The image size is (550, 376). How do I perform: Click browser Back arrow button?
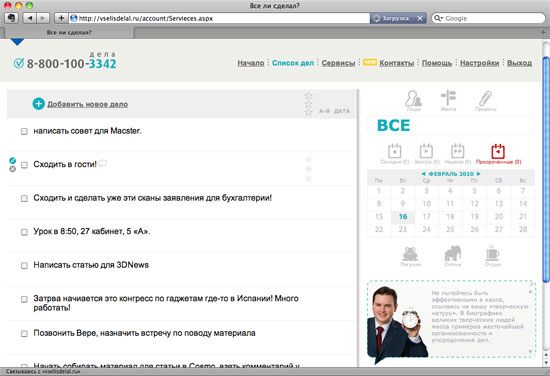click(x=29, y=18)
